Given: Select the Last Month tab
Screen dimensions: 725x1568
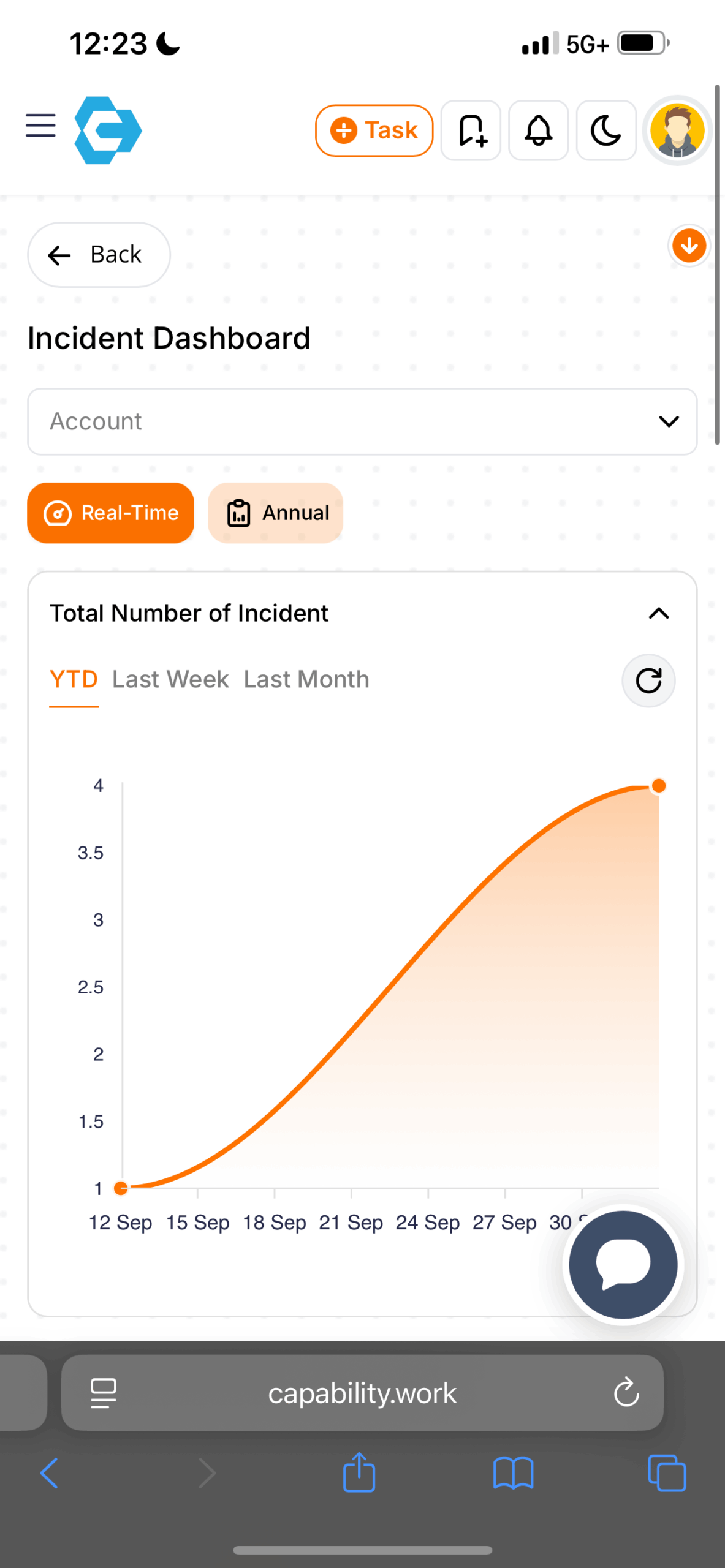Looking at the screenshot, I should pyautogui.click(x=306, y=679).
